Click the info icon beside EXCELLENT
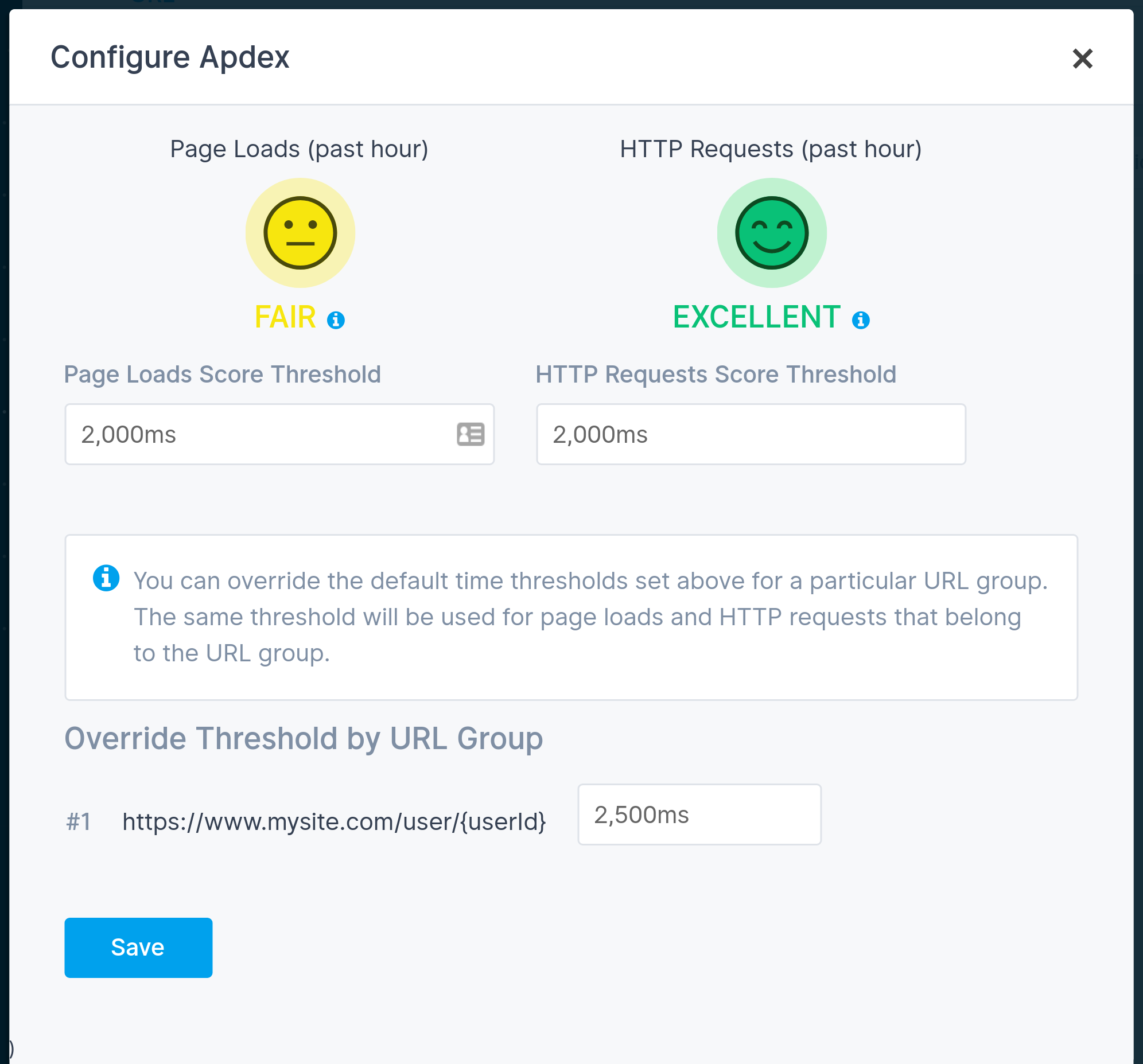1143x1064 pixels. (x=861, y=320)
